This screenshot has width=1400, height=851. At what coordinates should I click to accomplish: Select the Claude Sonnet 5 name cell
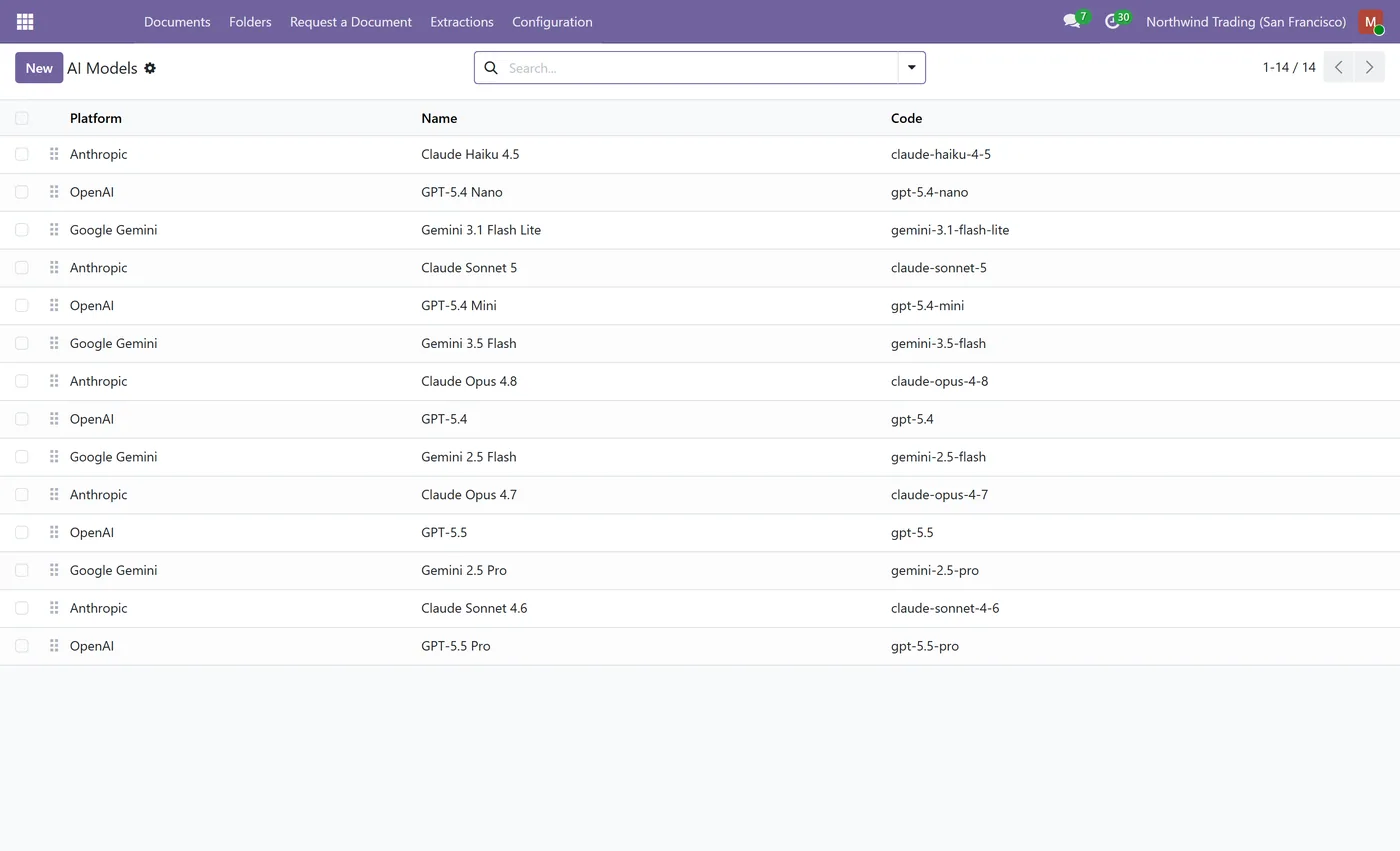click(x=469, y=268)
